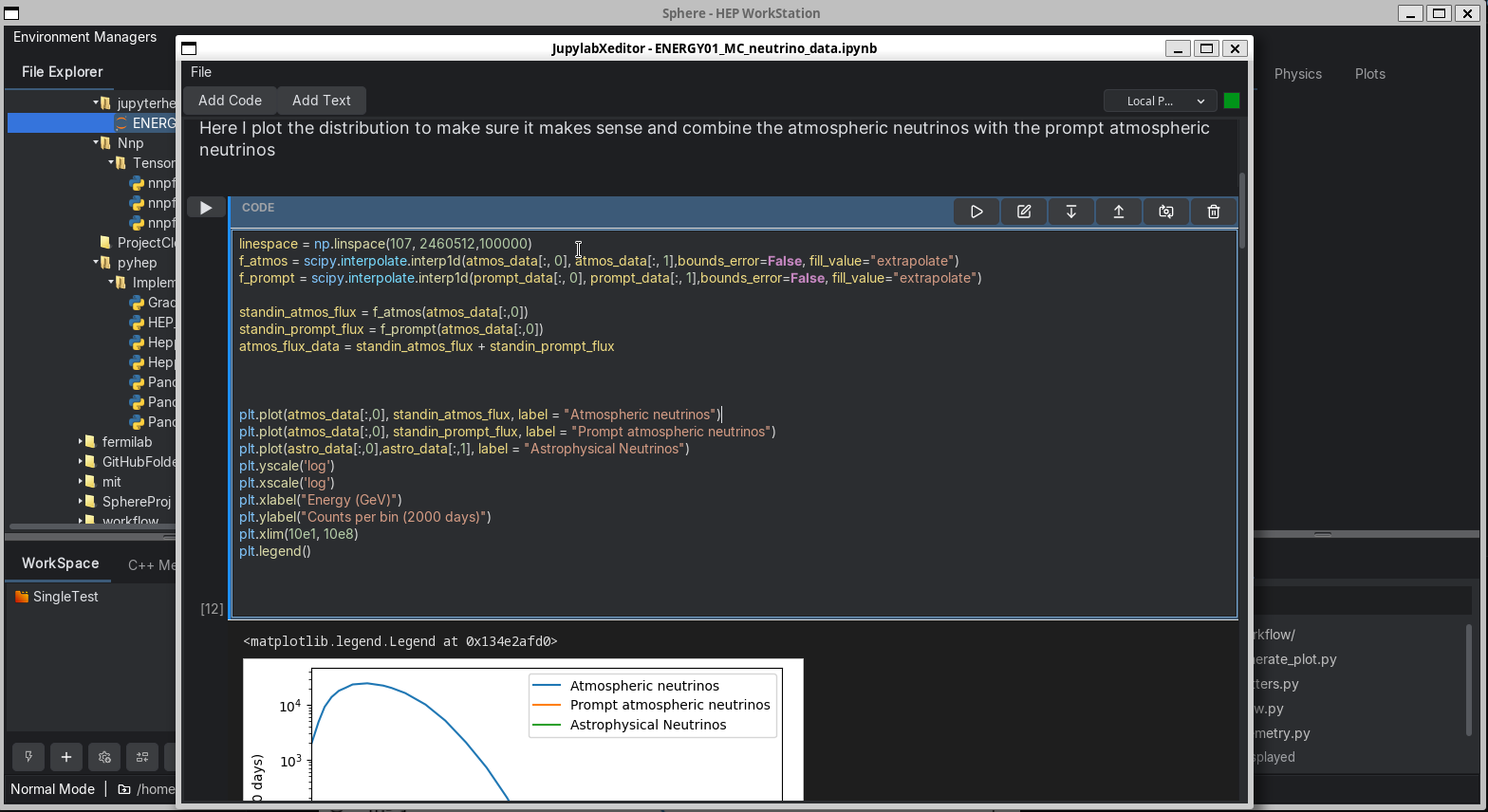Image resolution: width=1488 pixels, height=812 pixels.
Task: Select the HEP_ python file in tree
Action: (161, 323)
